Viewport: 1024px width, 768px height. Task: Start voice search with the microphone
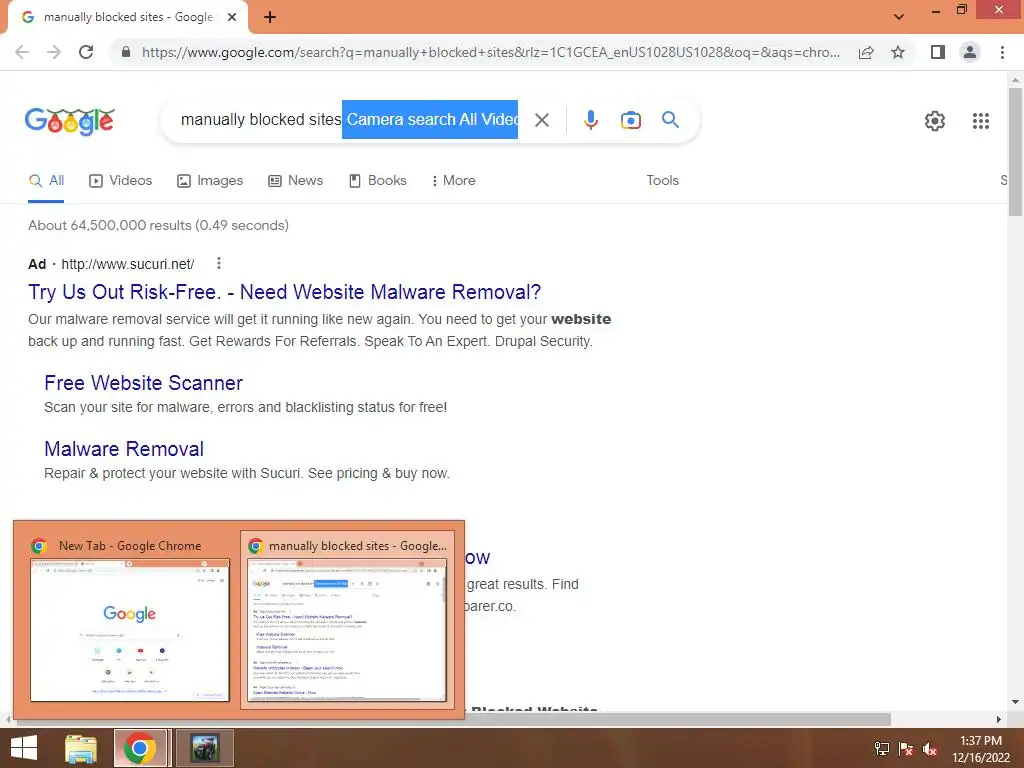[x=591, y=120]
